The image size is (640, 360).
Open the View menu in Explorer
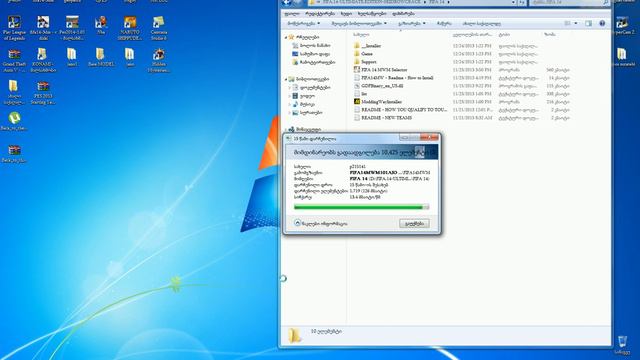point(346,13)
